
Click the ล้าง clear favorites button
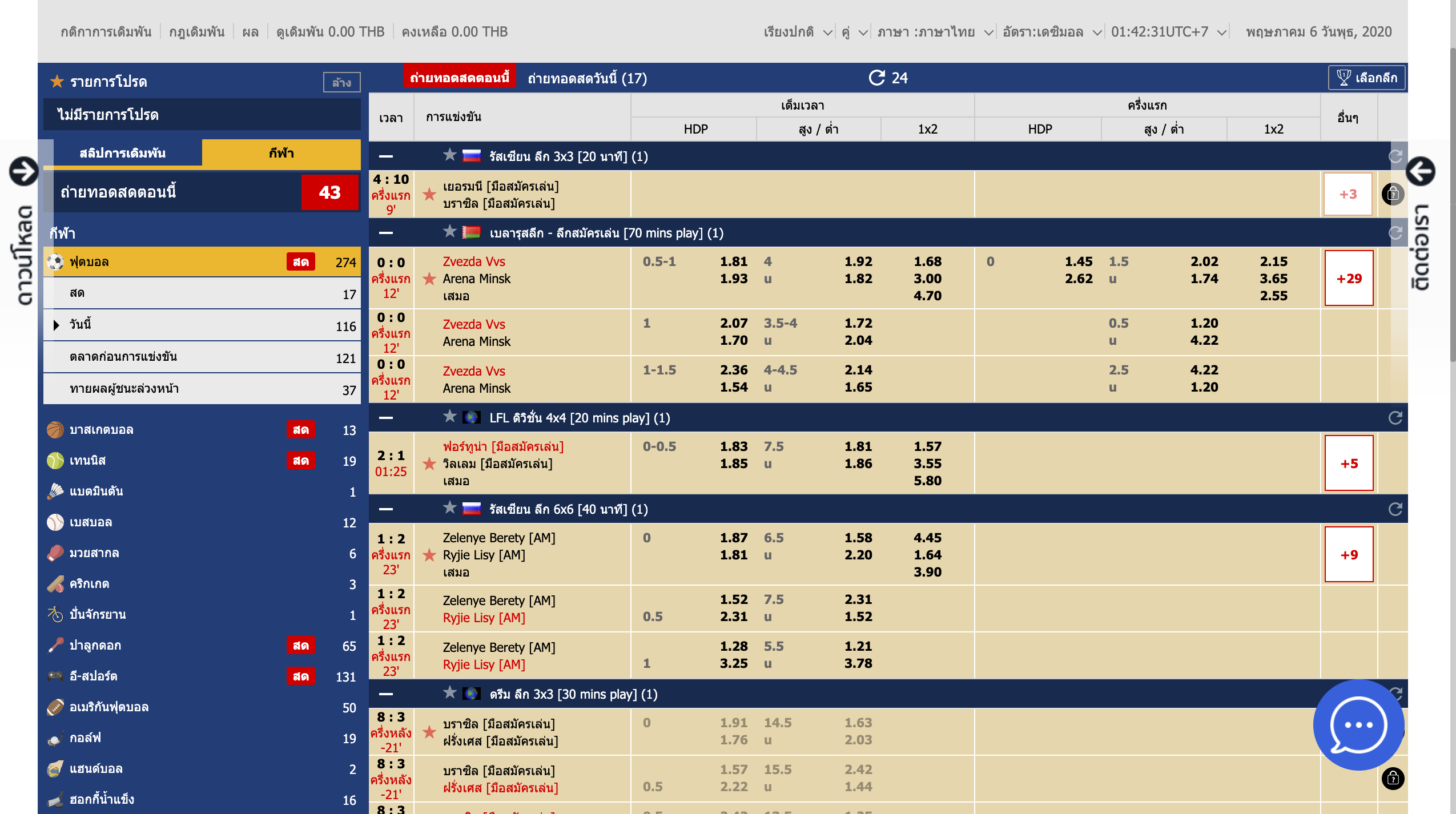pyautogui.click(x=341, y=82)
